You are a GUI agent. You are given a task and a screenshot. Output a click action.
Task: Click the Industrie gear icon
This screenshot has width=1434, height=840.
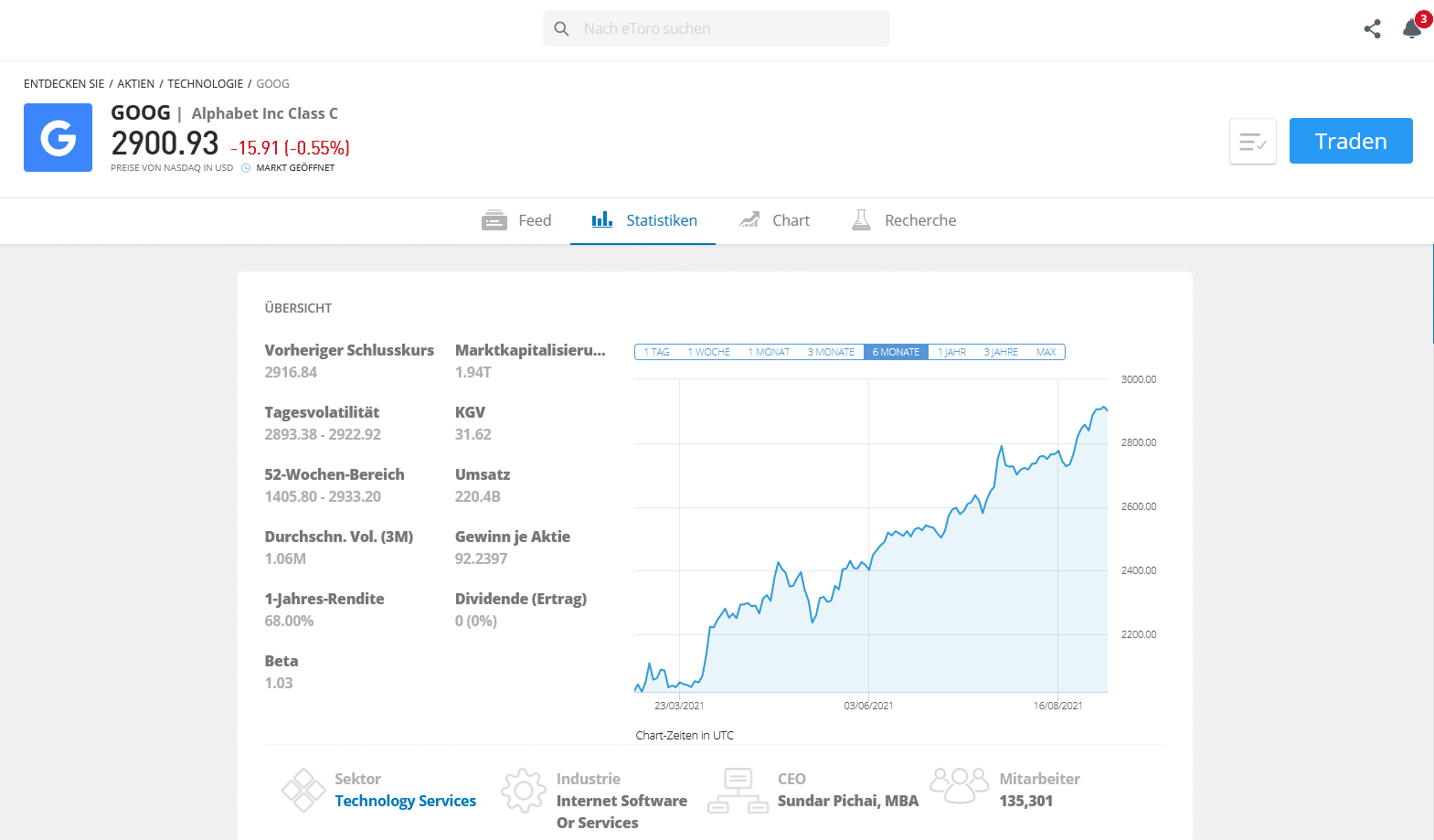524,791
